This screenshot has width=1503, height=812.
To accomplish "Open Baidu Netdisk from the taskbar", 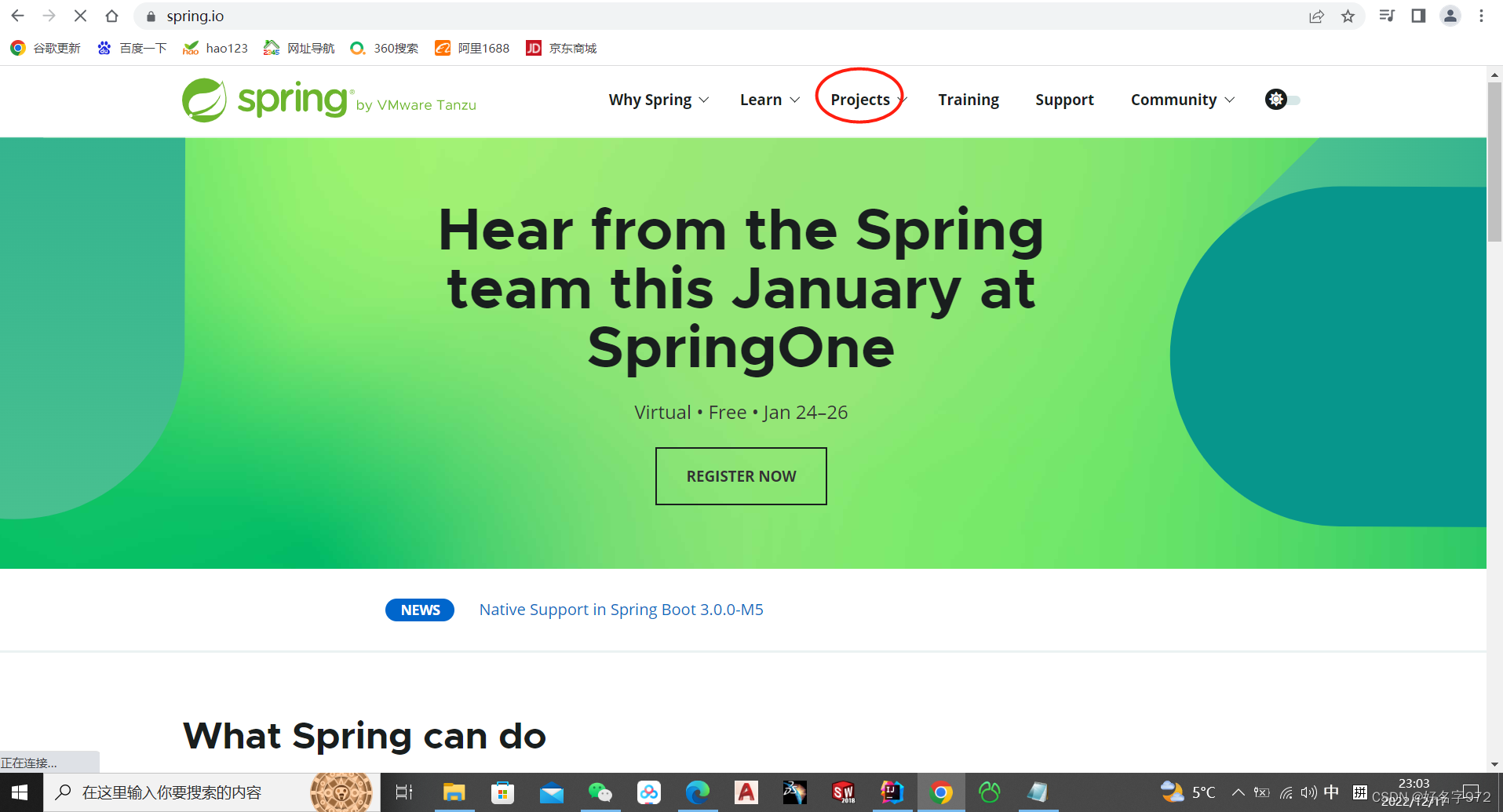I will (x=649, y=792).
